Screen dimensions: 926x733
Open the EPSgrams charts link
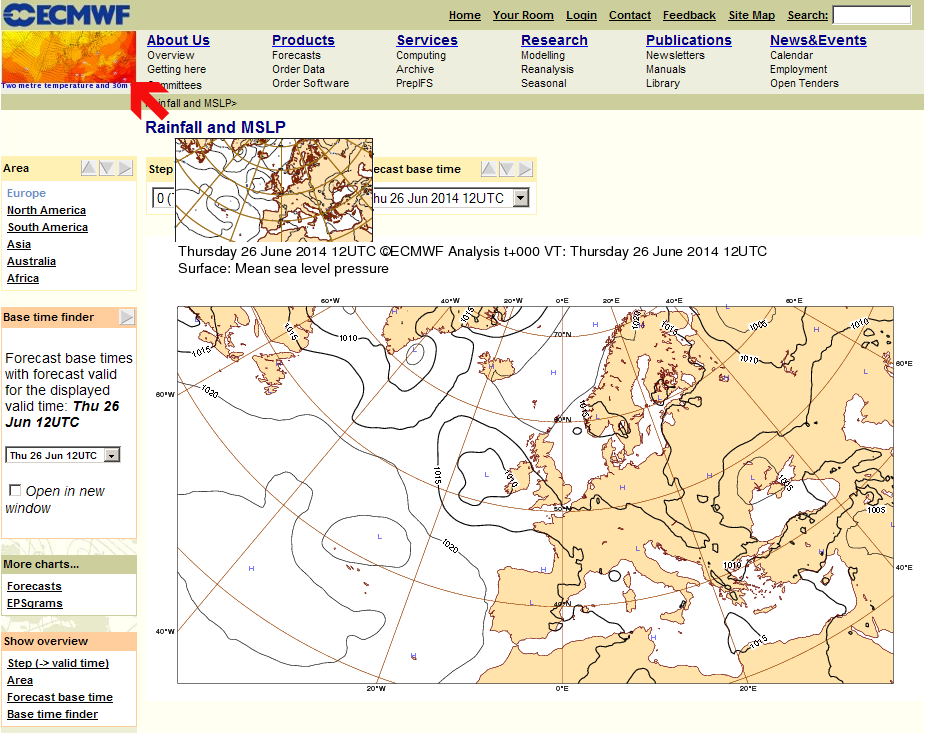click(x=34, y=603)
